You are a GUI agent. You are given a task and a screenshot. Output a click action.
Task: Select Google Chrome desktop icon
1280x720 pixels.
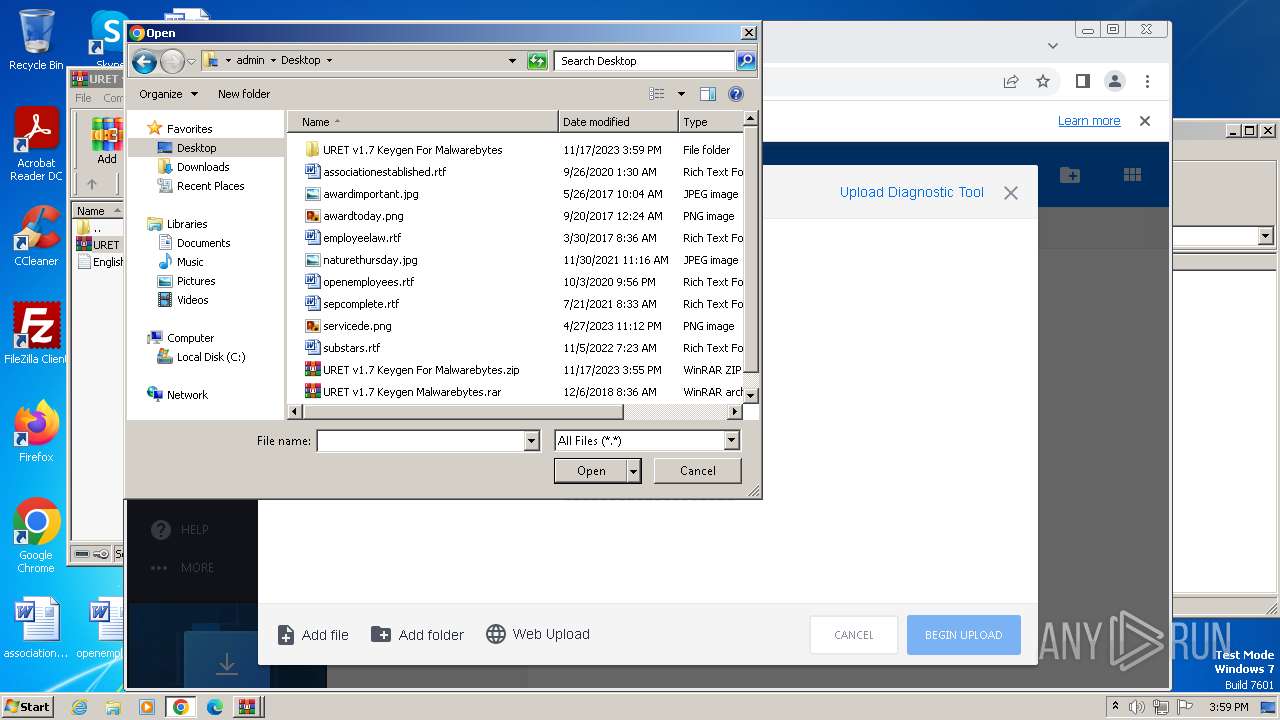36,535
